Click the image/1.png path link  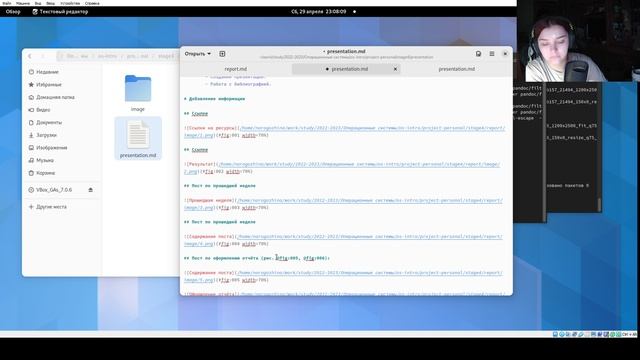coord(198,135)
